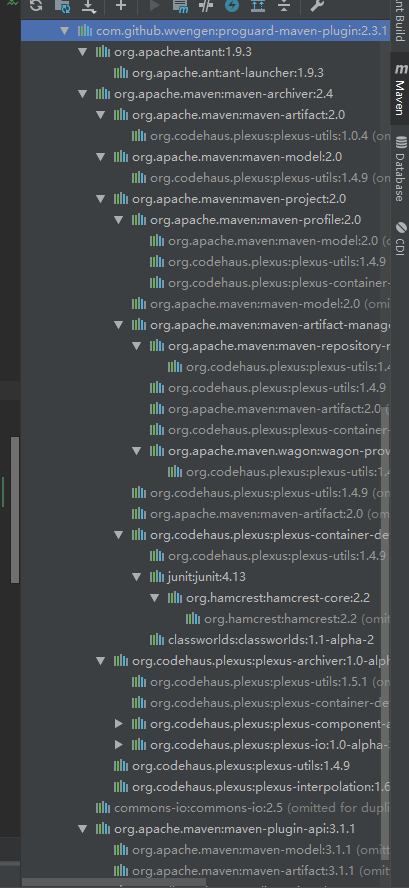Click the Download Sources toolbar icon
Screen dimensions: 409x888
pos(89,6)
